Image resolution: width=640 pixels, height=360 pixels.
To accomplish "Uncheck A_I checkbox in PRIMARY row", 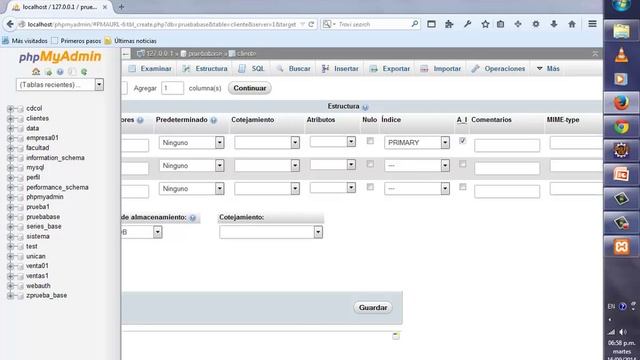I will point(462,141).
